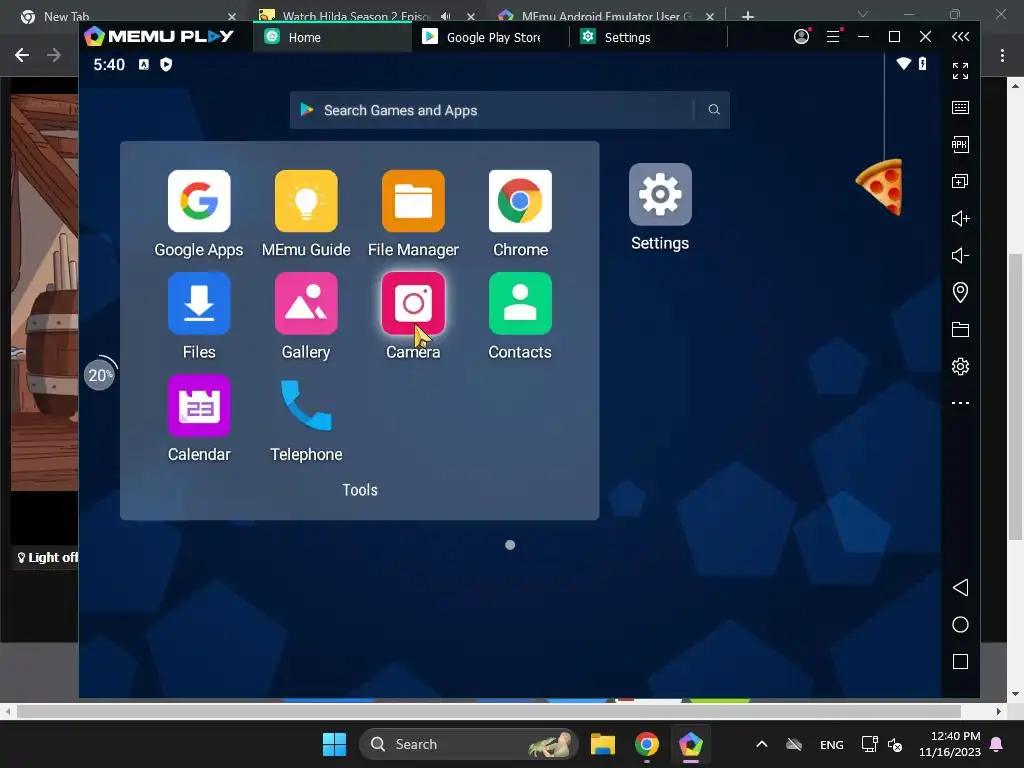Open the browser three-dot menu
1024x768 pixels.
tap(1002, 56)
